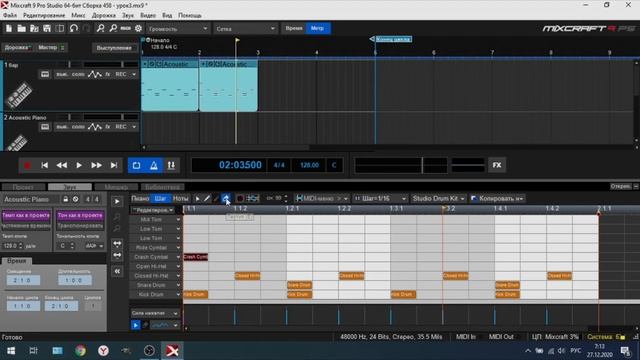Switch editor to Пиано view
Viewport: 640px width, 360px height.
[x=140, y=198]
